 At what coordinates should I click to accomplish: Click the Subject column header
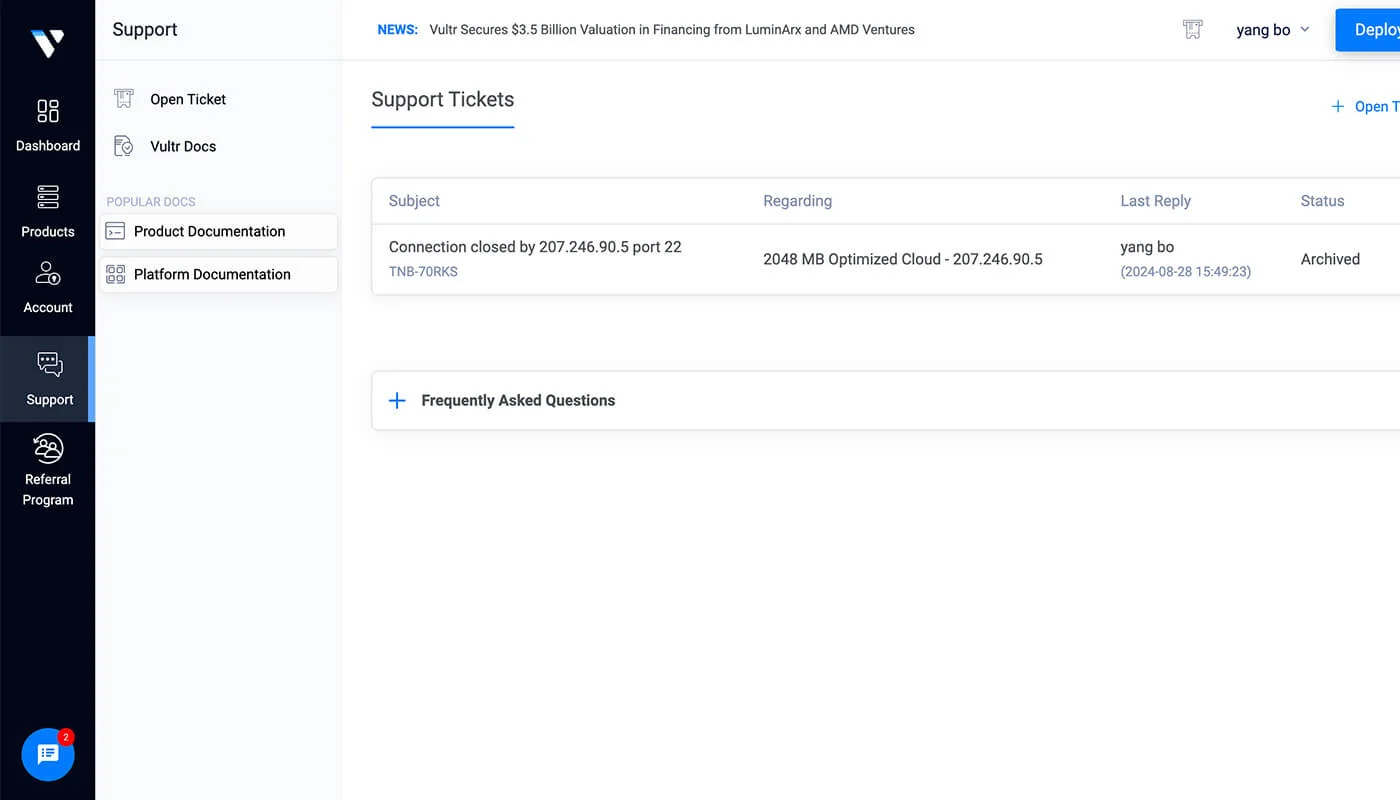point(414,201)
